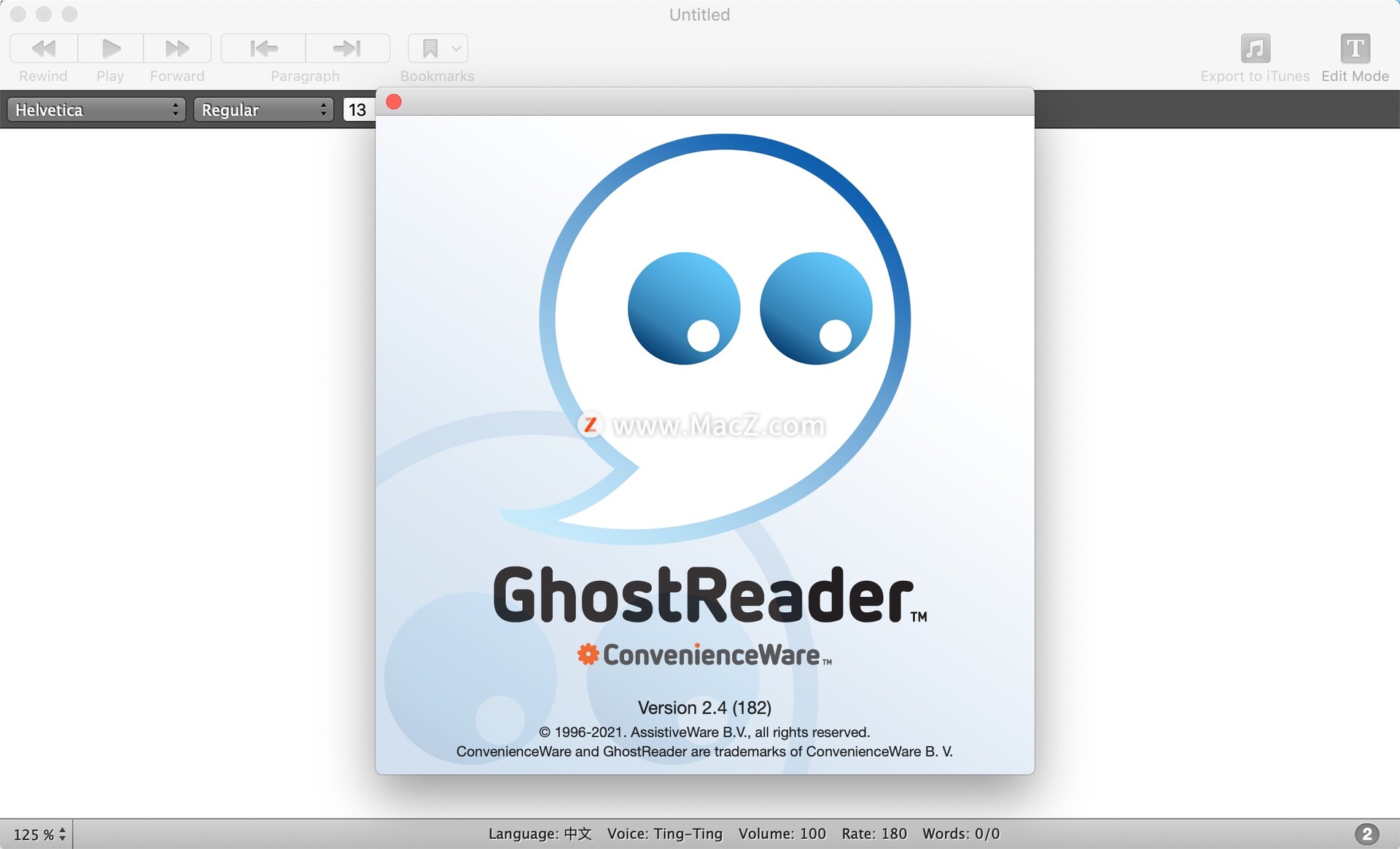
Task: Click the Forward playback button
Action: click(177, 49)
